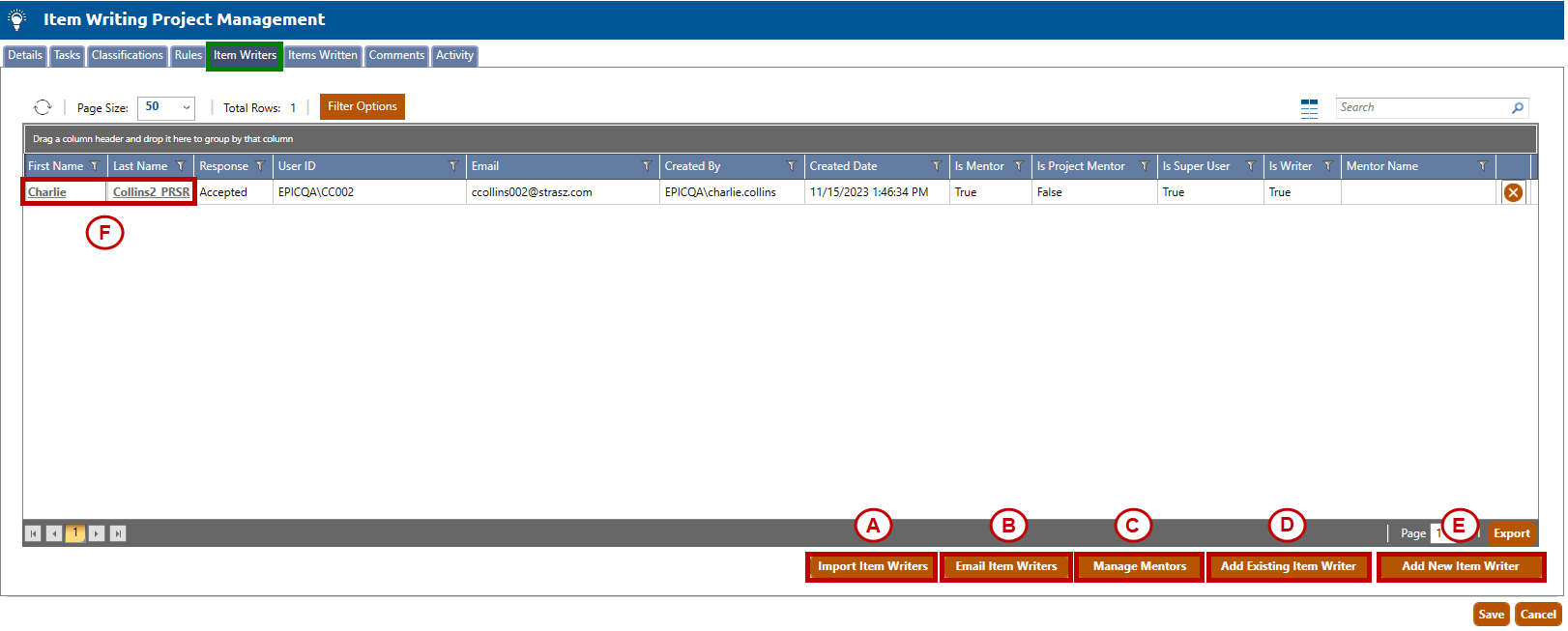Go to next page of grid
This screenshot has width=1568, height=631.
pos(97,533)
